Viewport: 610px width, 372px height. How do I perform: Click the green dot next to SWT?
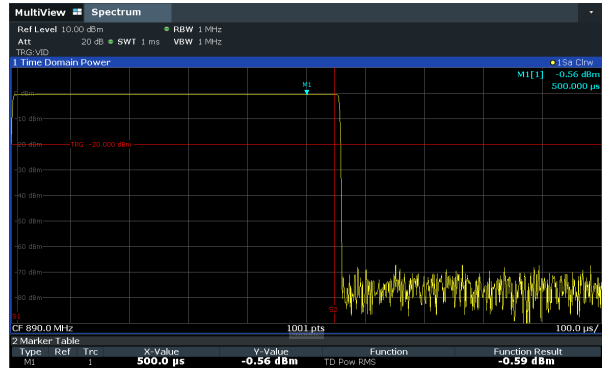click(x=110, y=42)
